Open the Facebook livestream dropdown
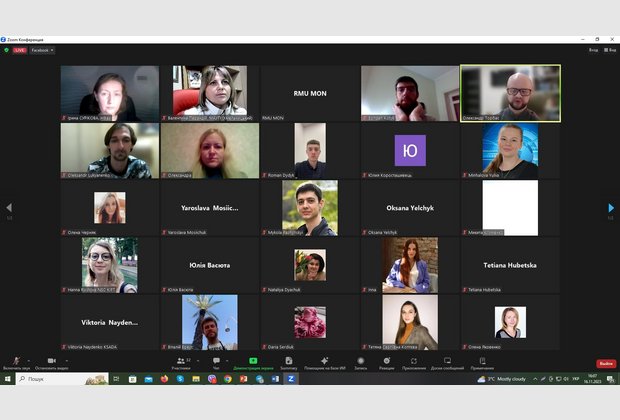The height and width of the screenshot is (420, 620). 42,50
